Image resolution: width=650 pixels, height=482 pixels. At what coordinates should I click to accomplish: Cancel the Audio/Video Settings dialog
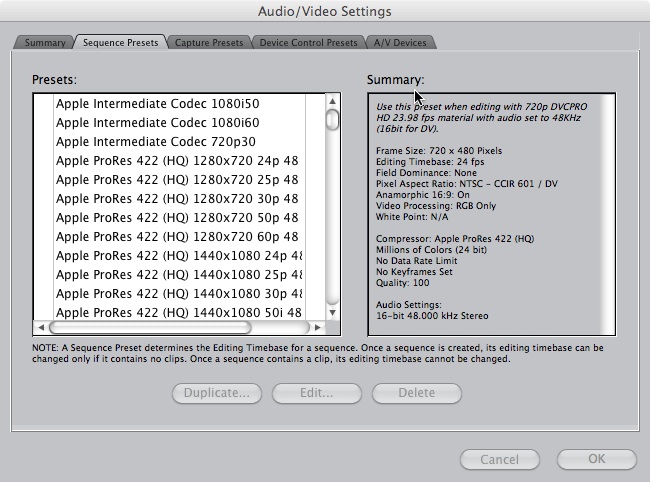[499, 460]
